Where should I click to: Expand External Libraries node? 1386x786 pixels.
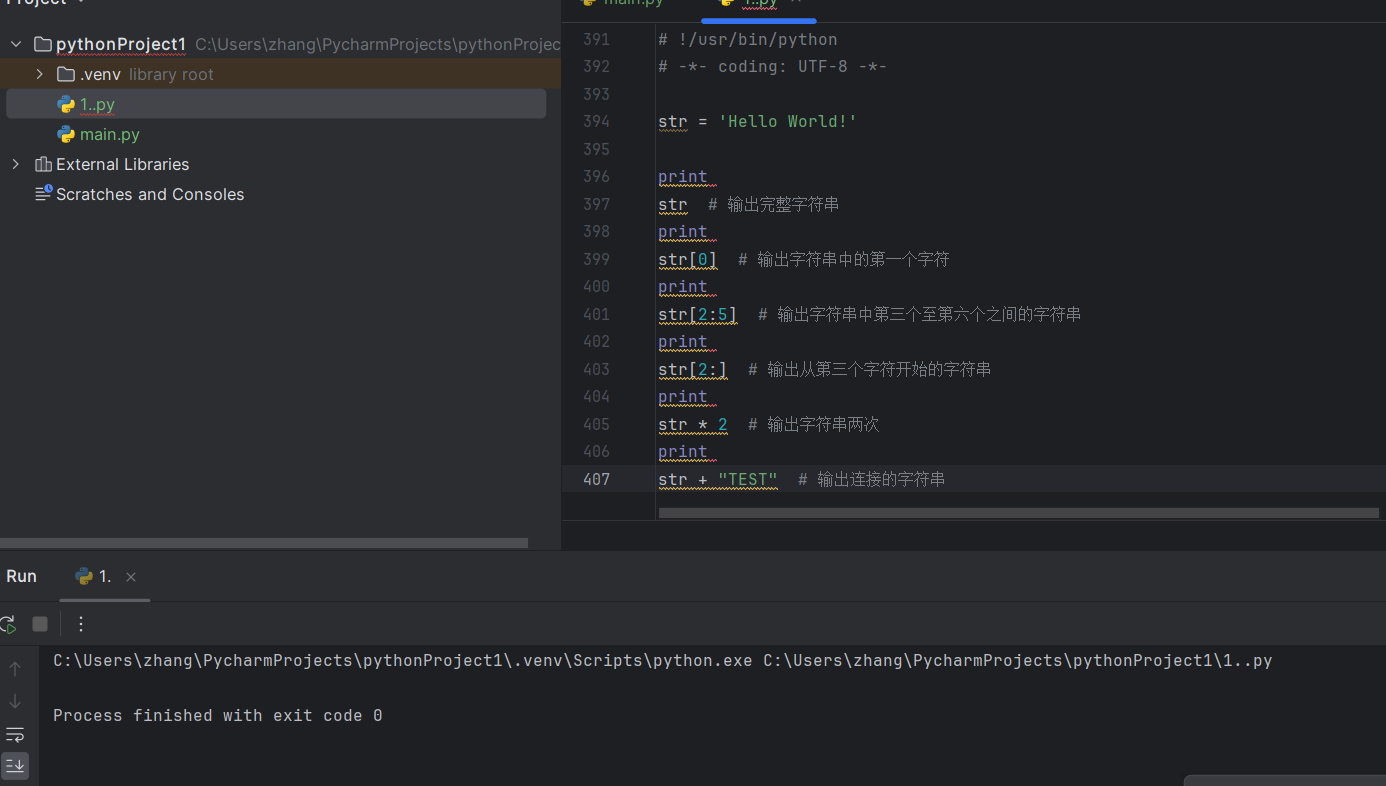16,164
